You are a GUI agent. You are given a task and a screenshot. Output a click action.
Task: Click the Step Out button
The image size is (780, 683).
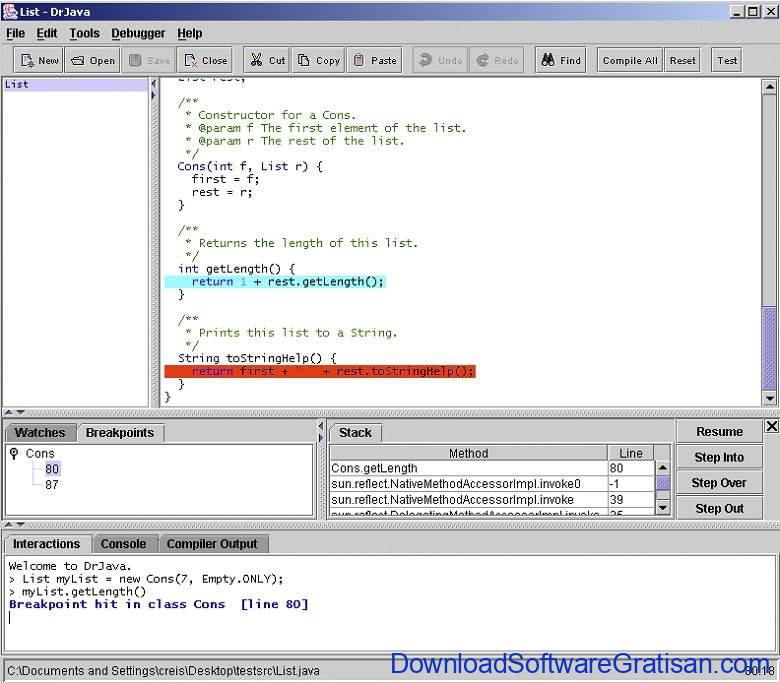[719, 508]
